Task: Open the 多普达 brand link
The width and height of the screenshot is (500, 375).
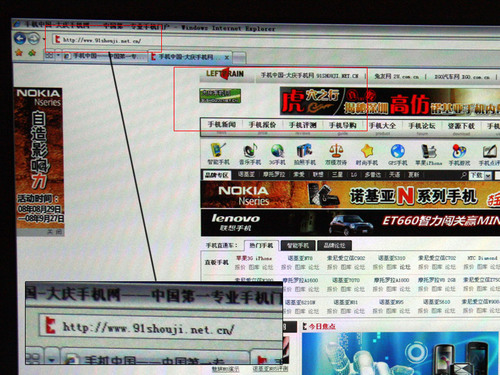Action: 373,175
